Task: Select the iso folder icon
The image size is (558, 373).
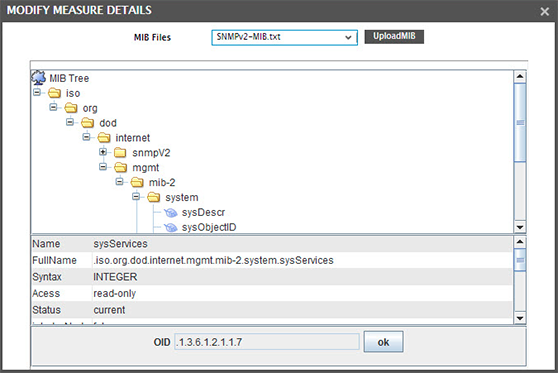Action: click(54, 93)
